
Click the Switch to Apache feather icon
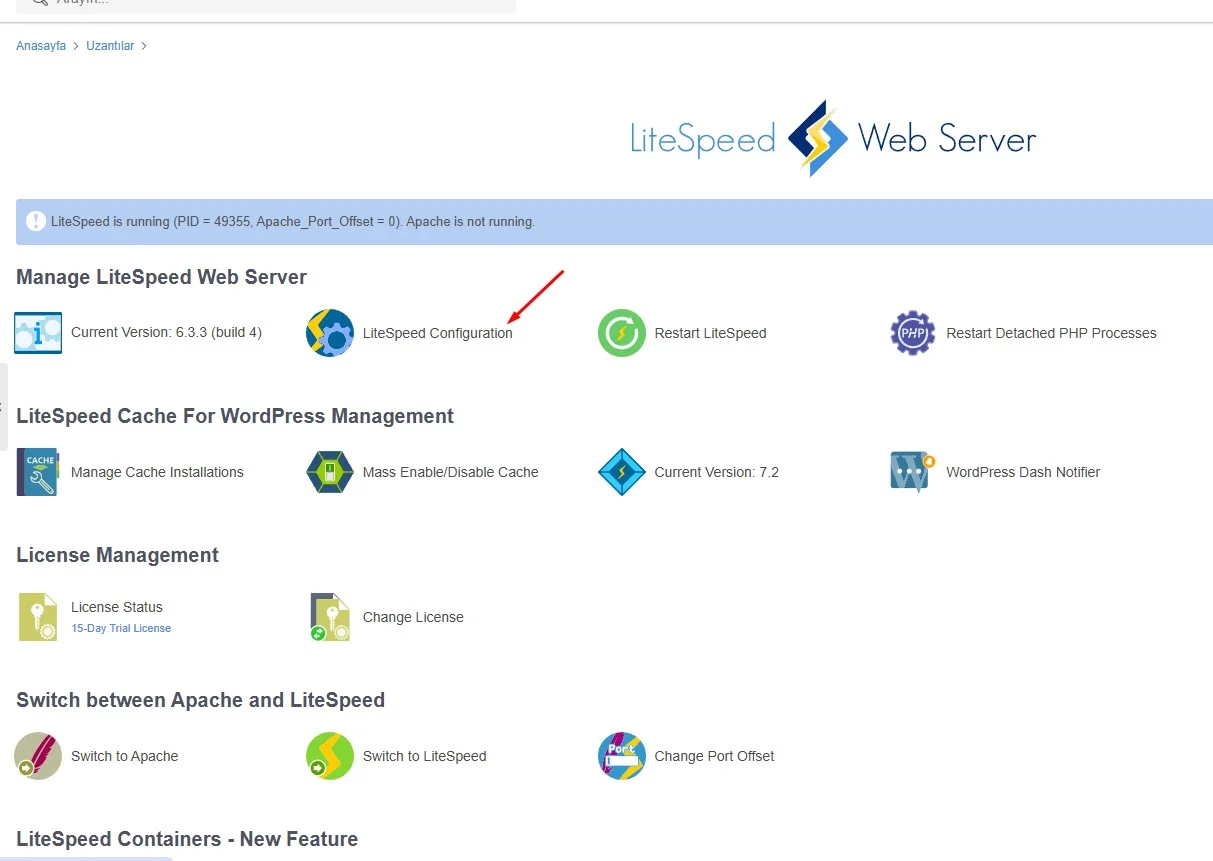tap(38, 756)
